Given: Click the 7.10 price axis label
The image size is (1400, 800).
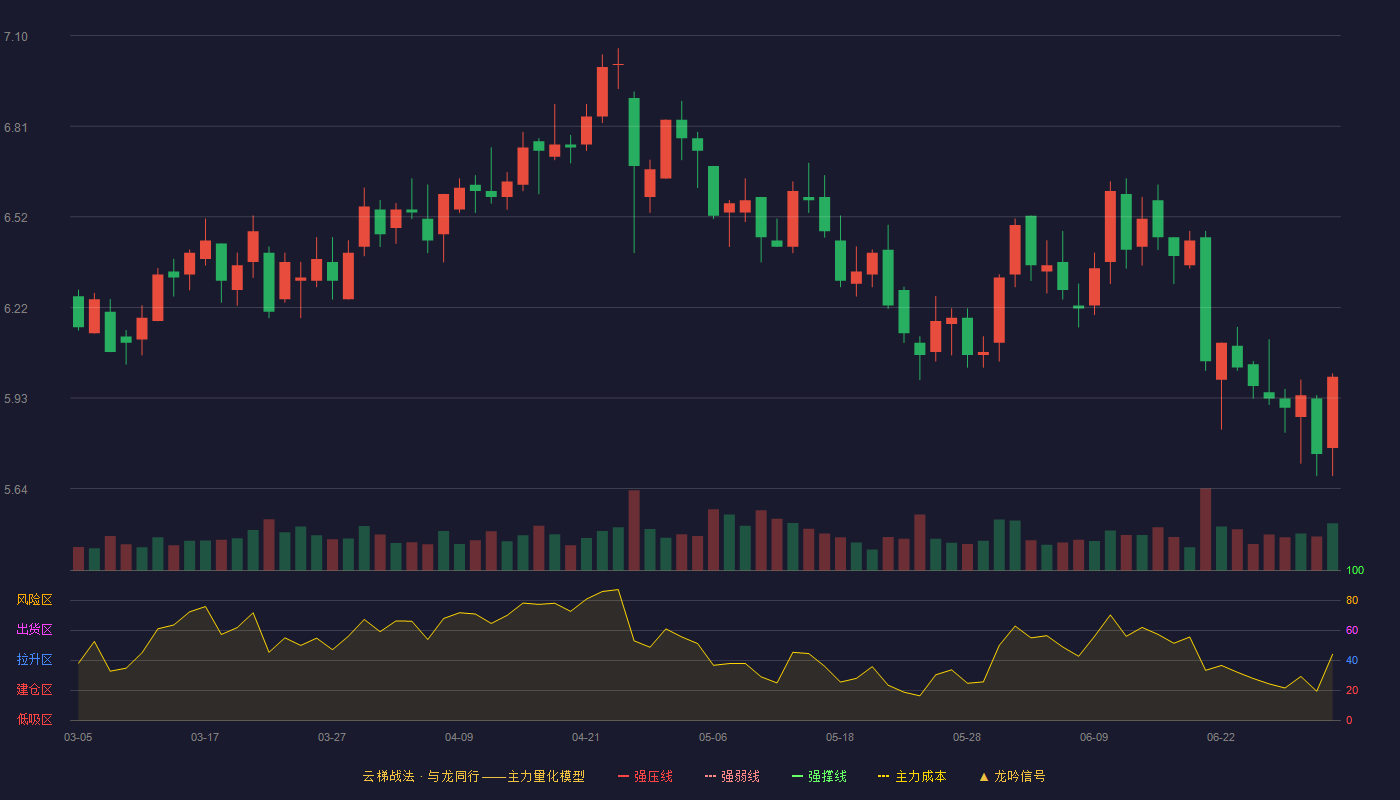Looking at the screenshot, I should [16, 37].
